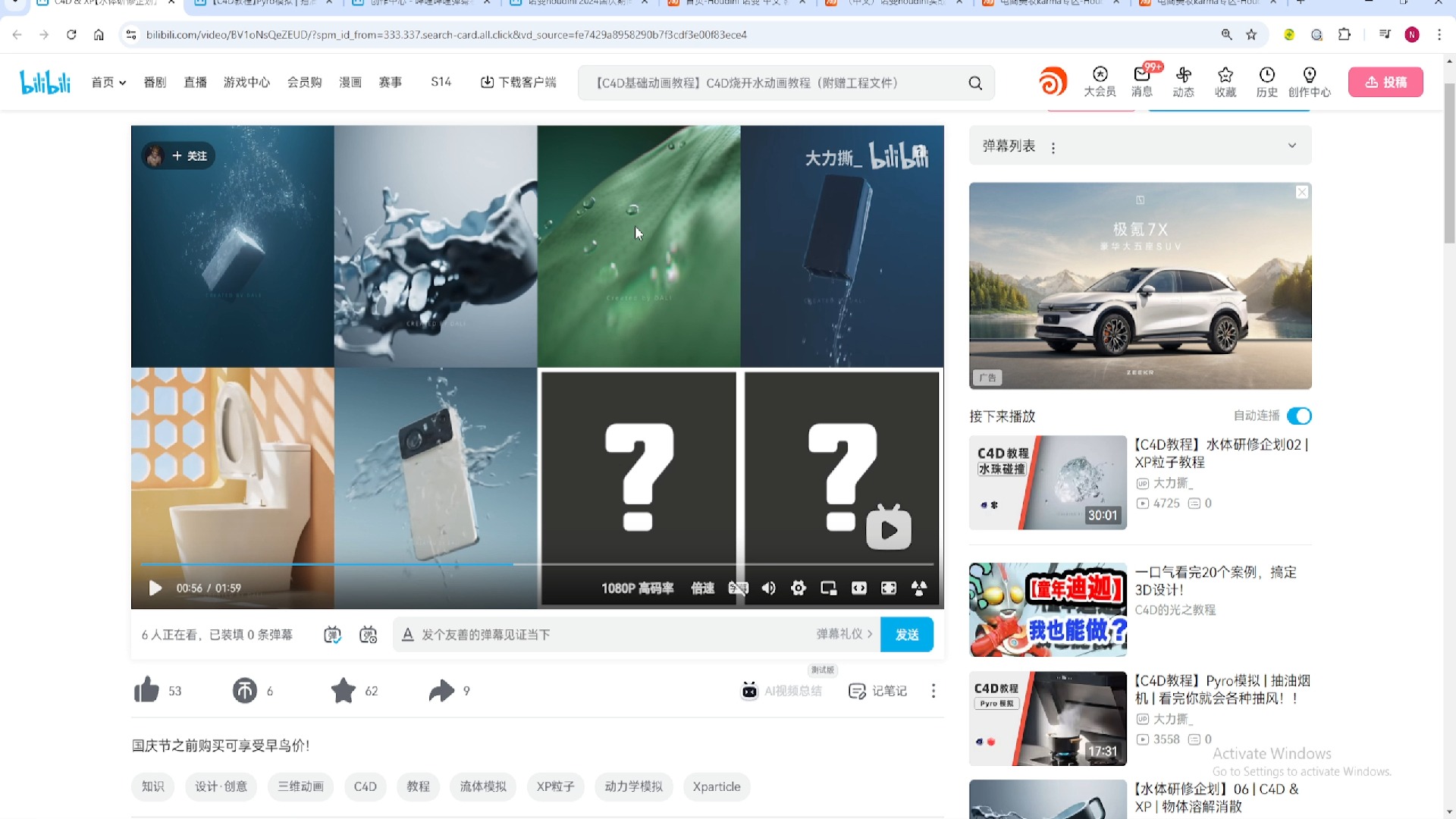Click the picture-in-picture icon
The height and width of the screenshot is (819, 1456).
pyautogui.click(x=829, y=587)
